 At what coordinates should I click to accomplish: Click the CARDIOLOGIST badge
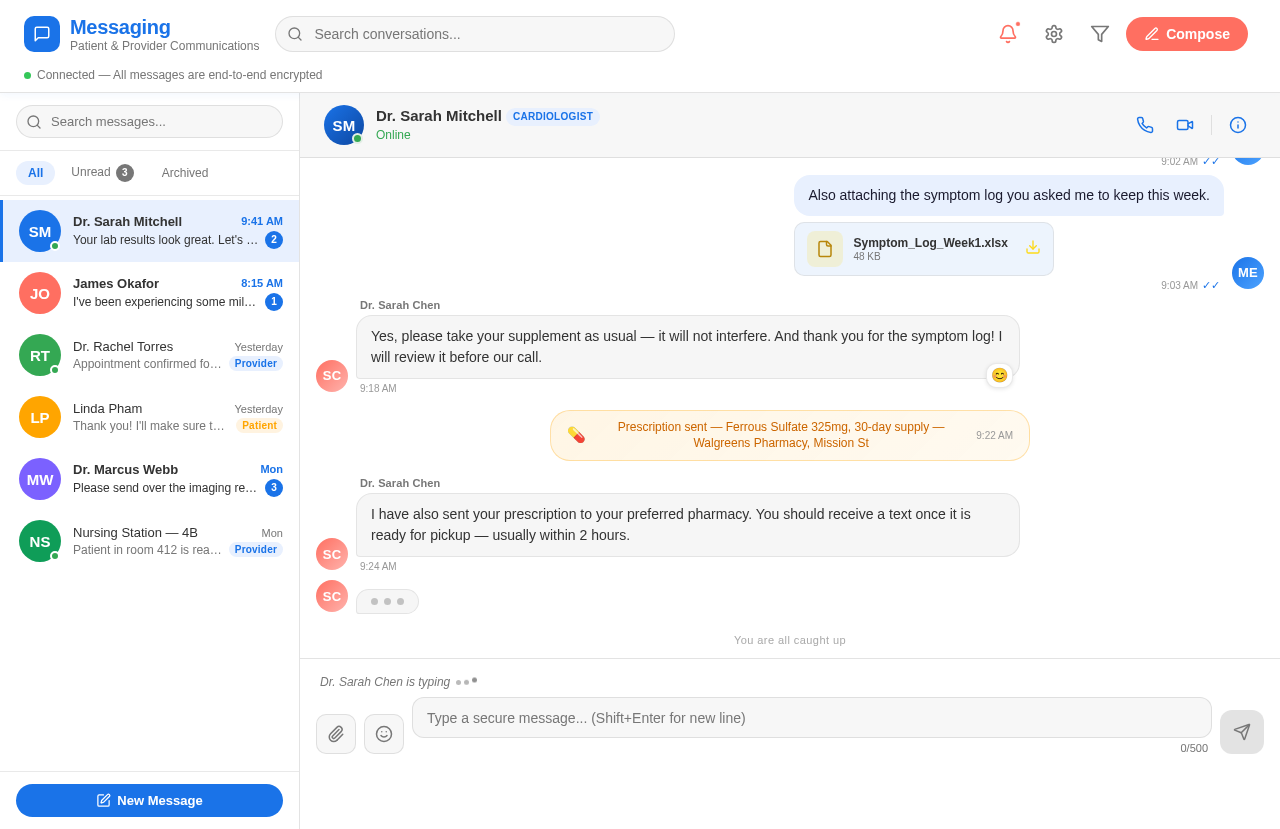point(553,117)
